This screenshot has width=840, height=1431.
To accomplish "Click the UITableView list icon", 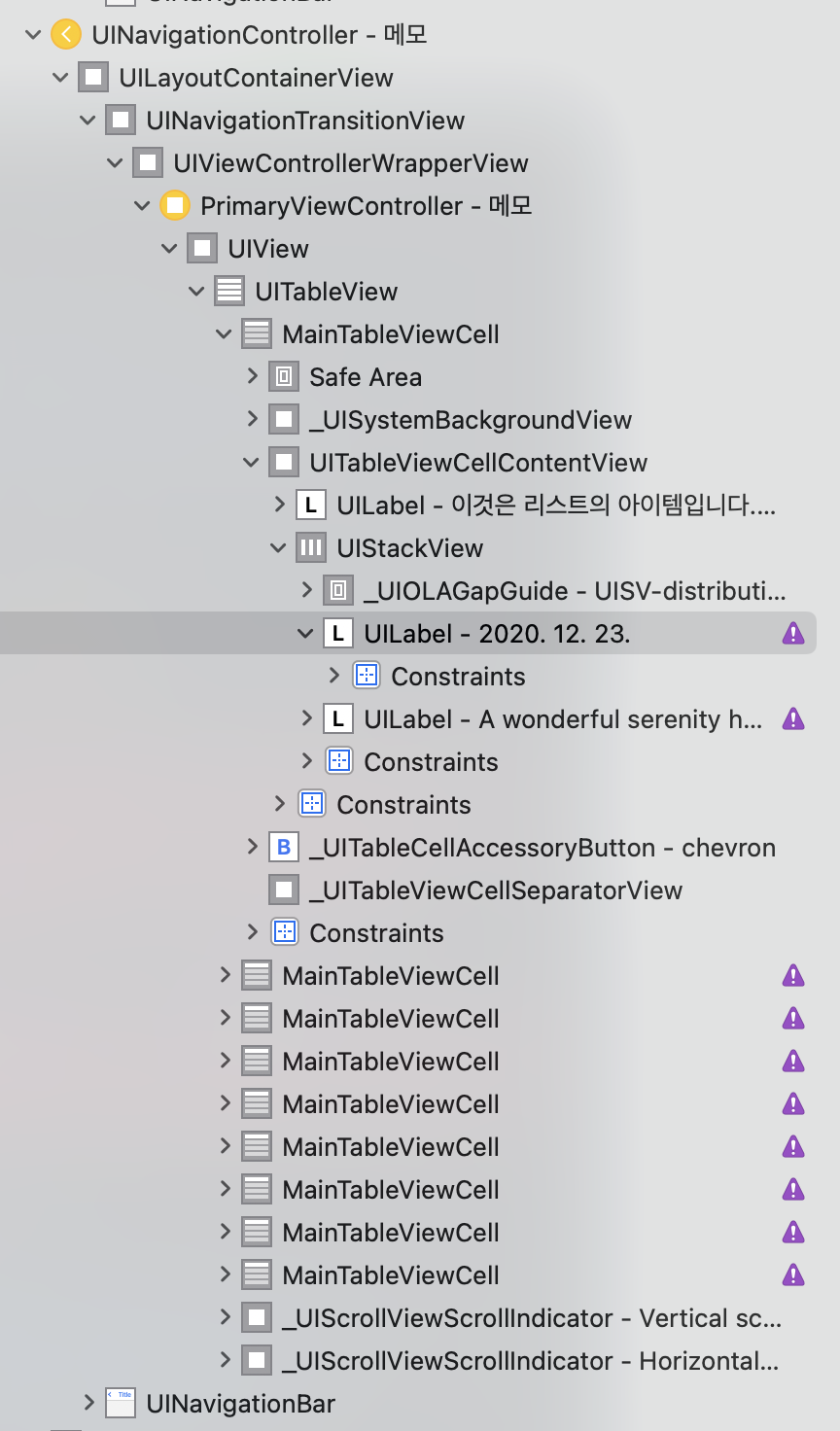I will [x=229, y=292].
